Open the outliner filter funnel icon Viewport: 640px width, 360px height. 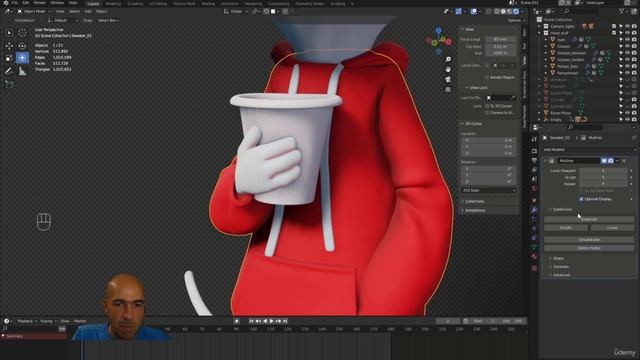pos(622,11)
